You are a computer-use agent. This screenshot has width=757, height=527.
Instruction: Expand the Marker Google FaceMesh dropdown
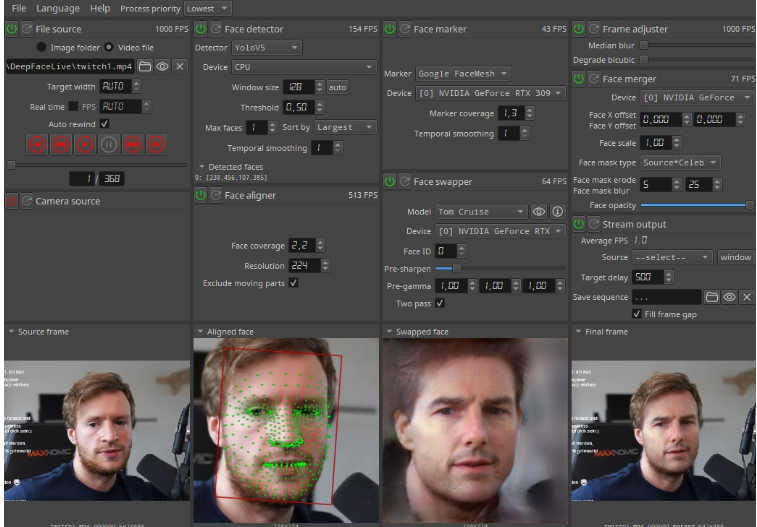coord(463,73)
